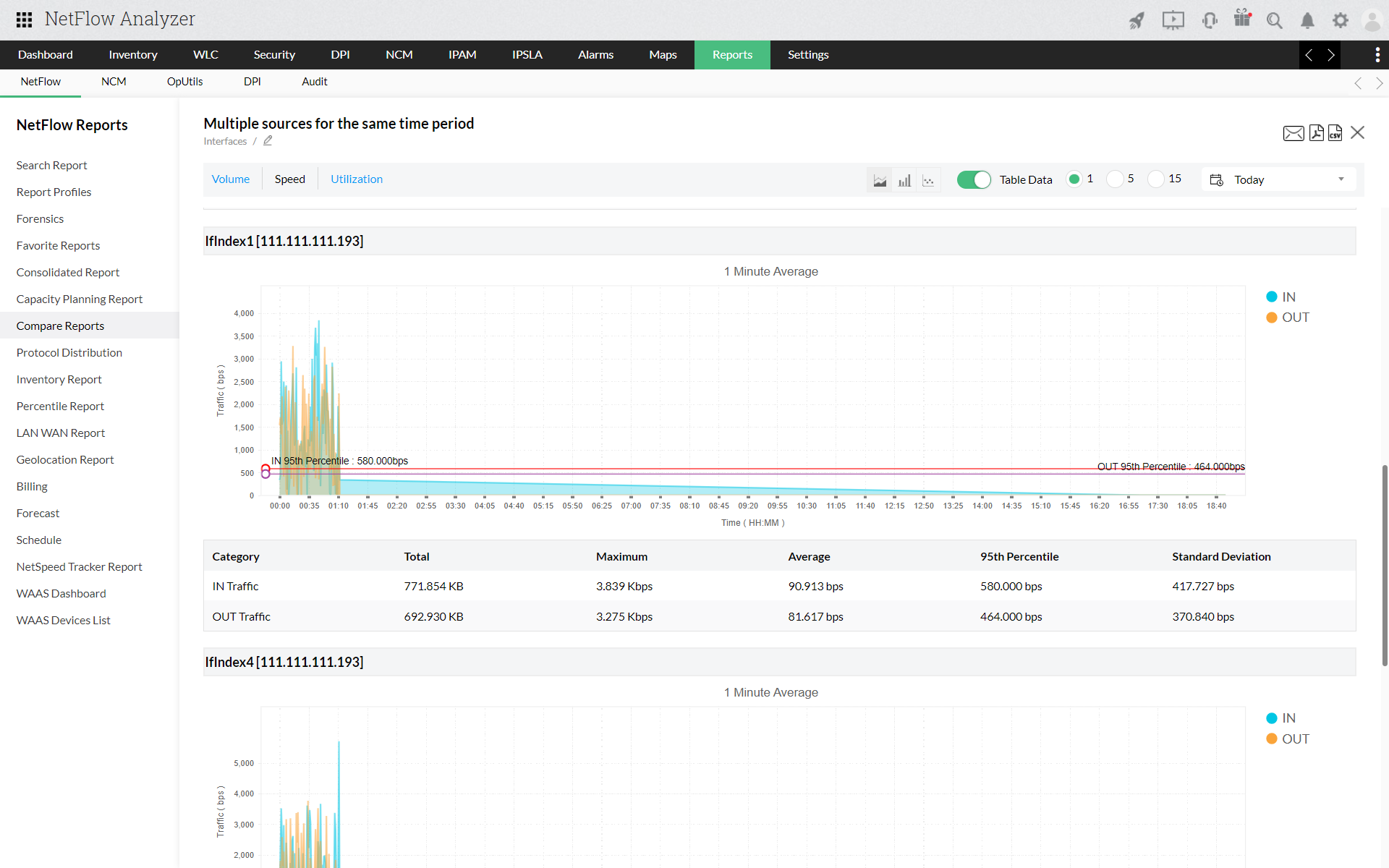Open the vertical three-dot more menu
The height and width of the screenshot is (868, 1389).
[x=1377, y=55]
